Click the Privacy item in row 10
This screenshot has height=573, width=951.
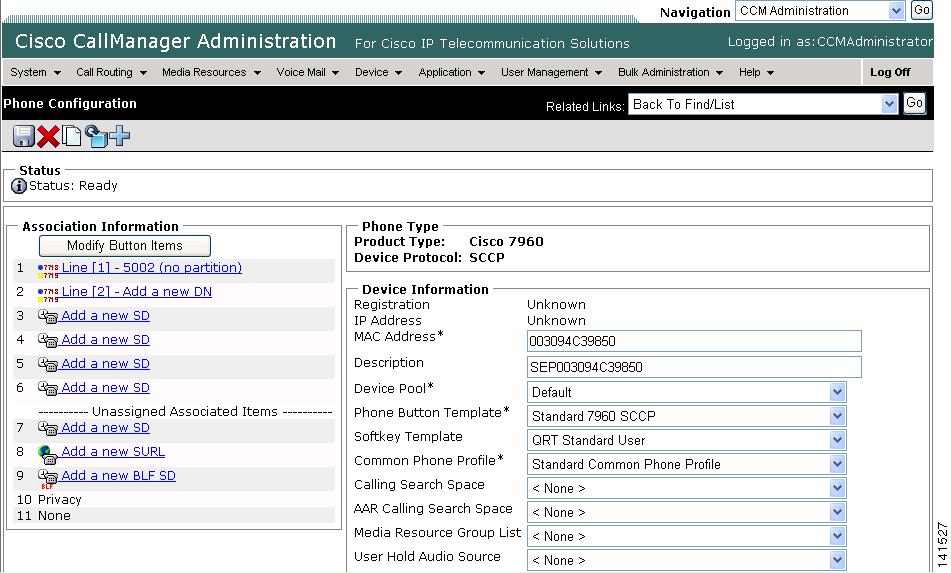tap(59, 500)
